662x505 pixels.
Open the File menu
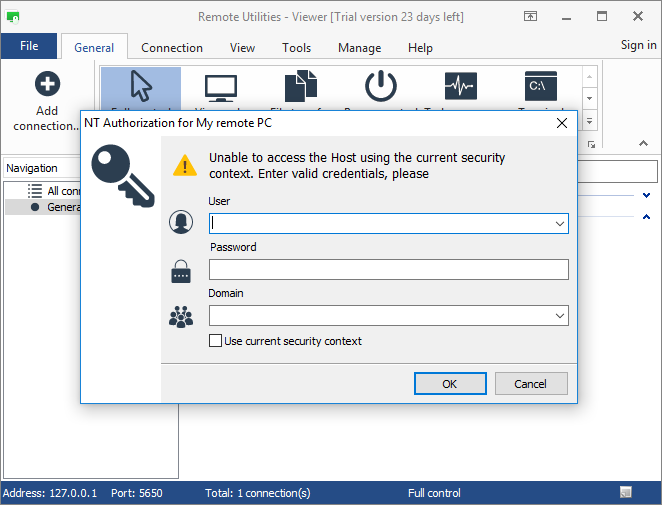[29, 46]
